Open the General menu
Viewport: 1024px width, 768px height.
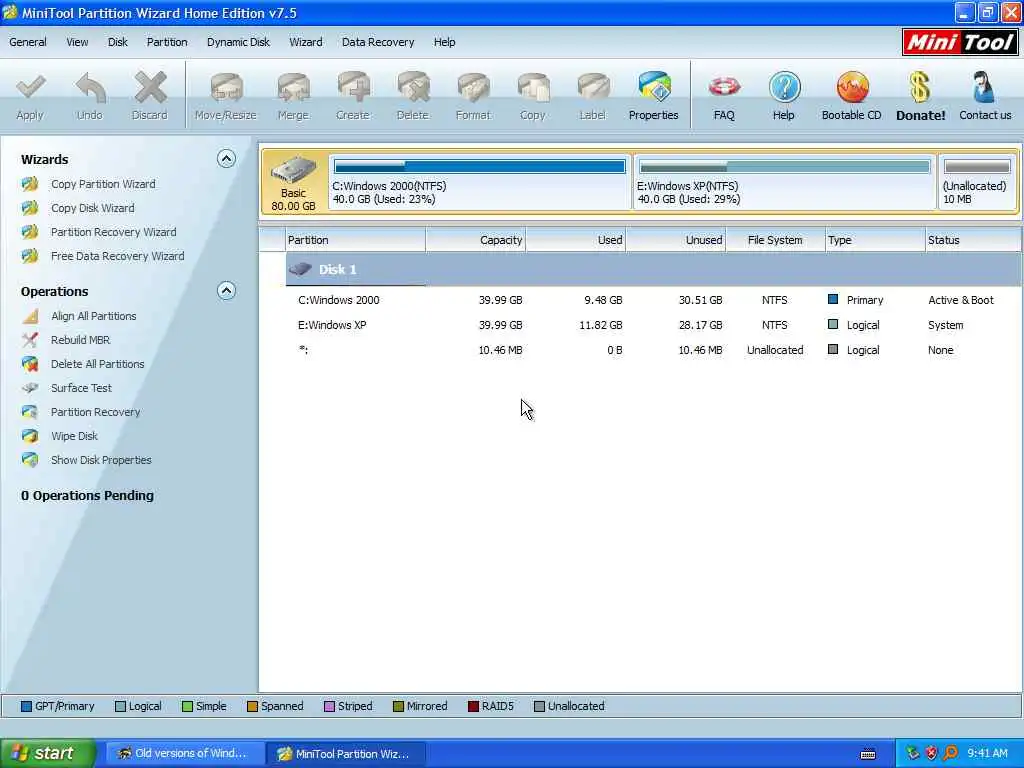27,42
